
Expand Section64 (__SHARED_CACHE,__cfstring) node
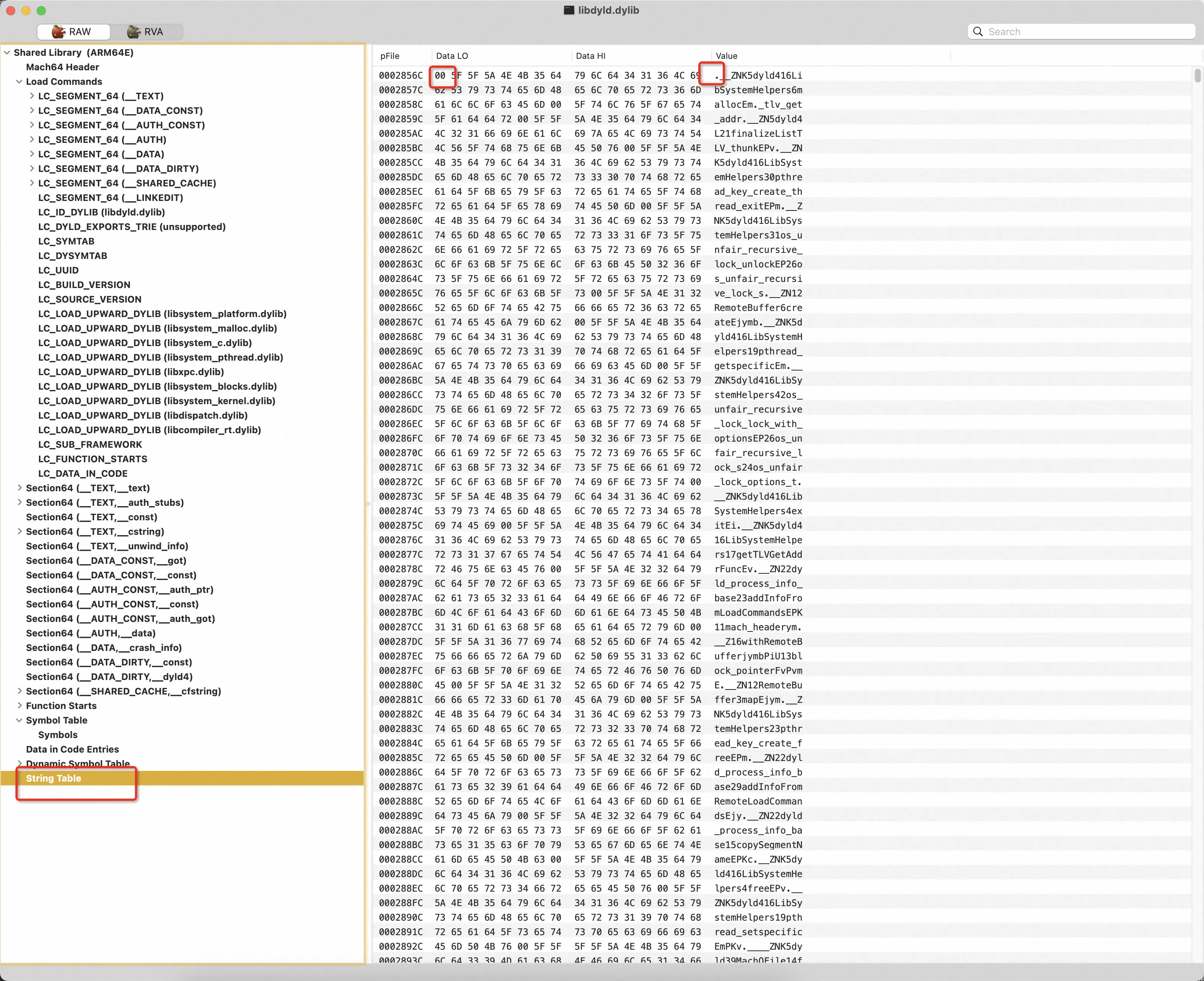19,691
